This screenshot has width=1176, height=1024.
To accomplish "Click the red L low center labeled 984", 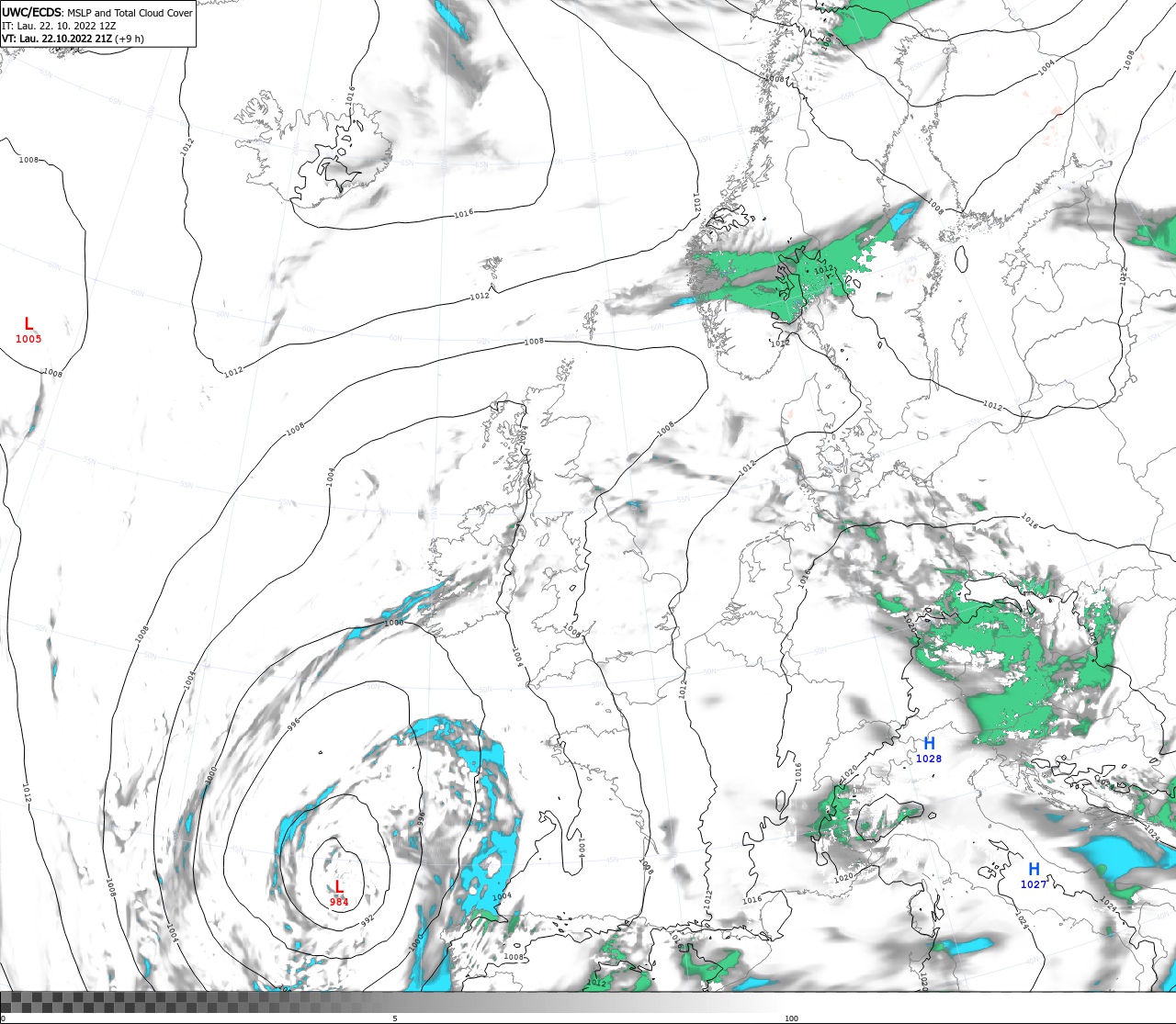I will tap(339, 886).
